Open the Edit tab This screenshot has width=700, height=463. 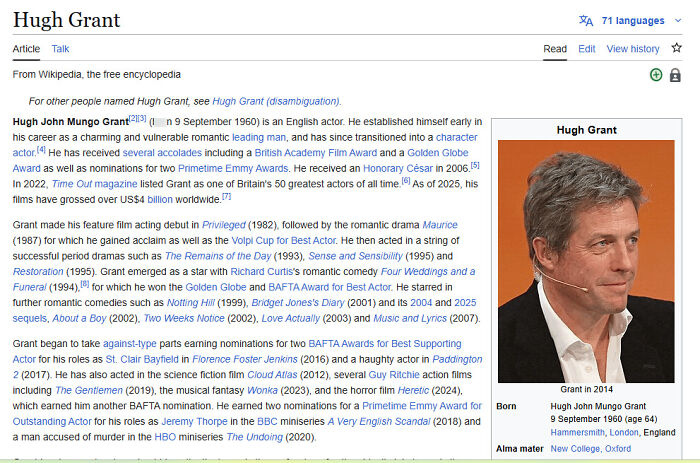[x=587, y=48]
